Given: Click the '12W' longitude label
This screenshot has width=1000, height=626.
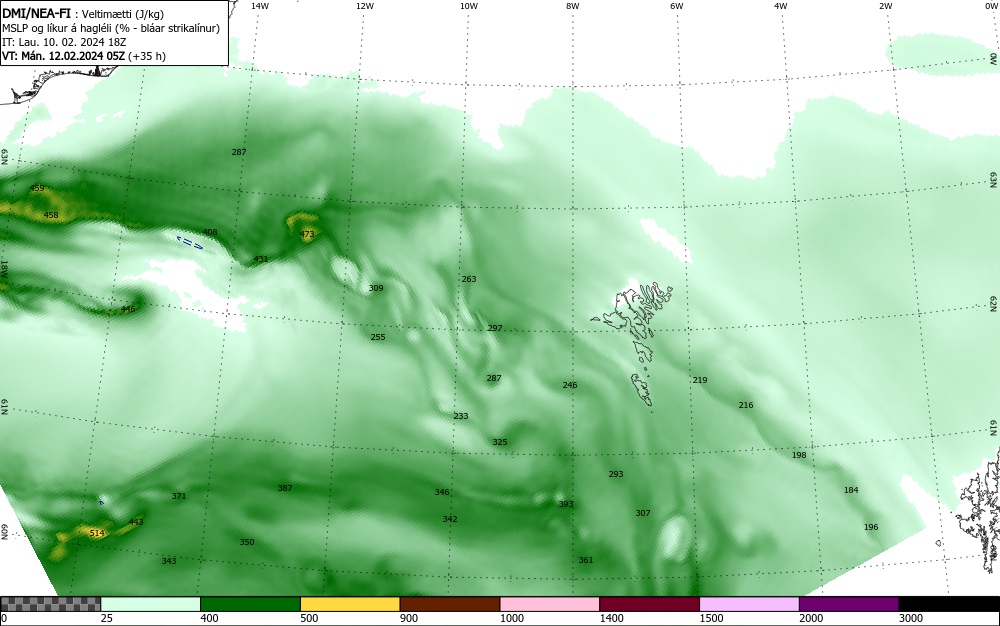Looking at the screenshot, I should point(364,6).
